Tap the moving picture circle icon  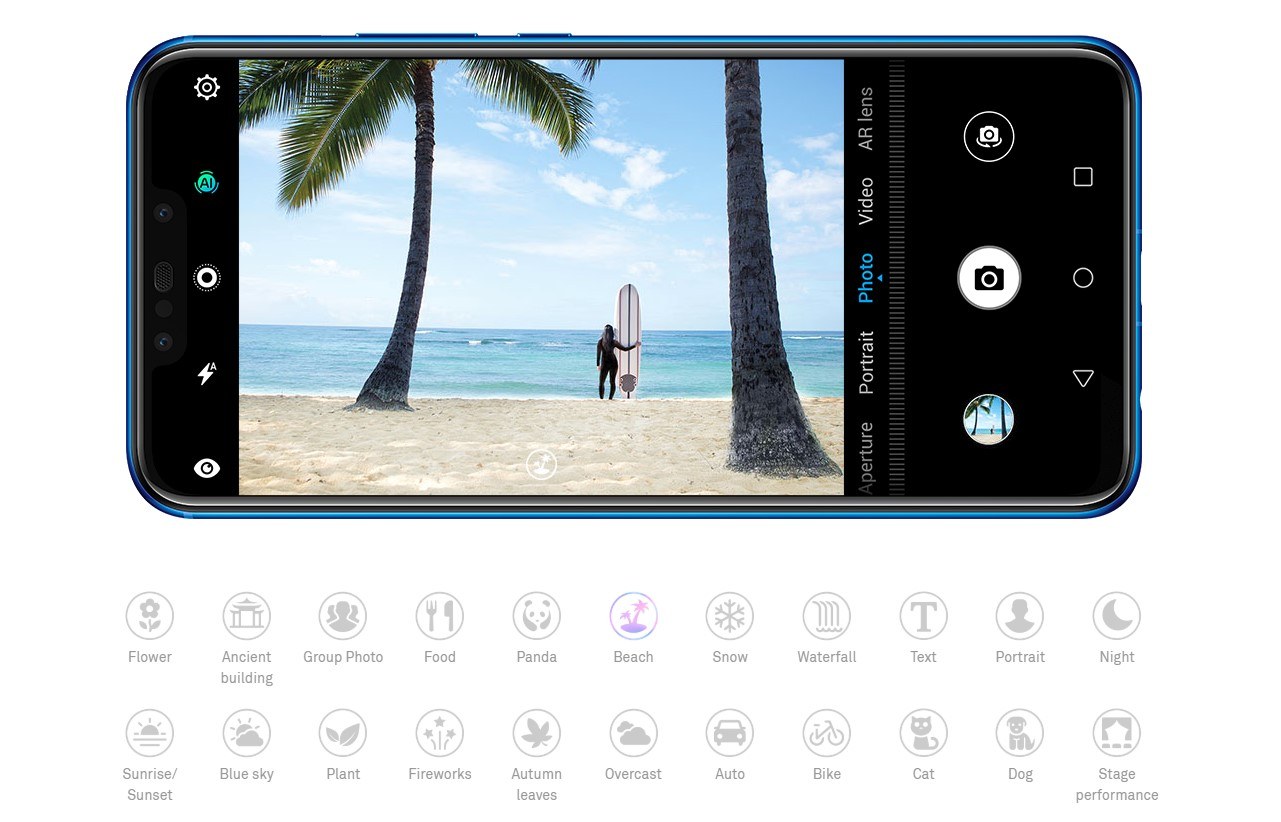tap(207, 278)
